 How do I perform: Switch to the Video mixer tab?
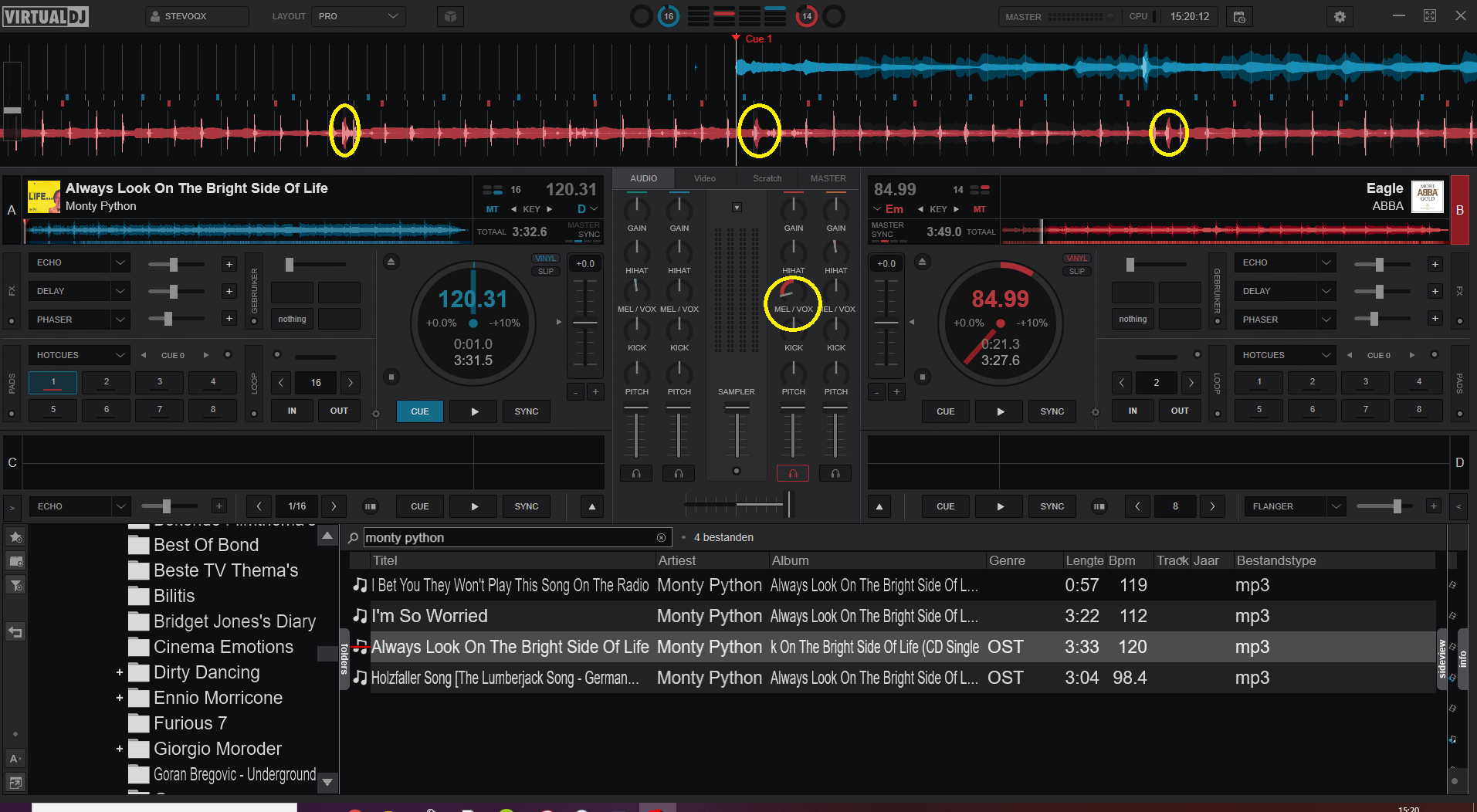coord(705,178)
